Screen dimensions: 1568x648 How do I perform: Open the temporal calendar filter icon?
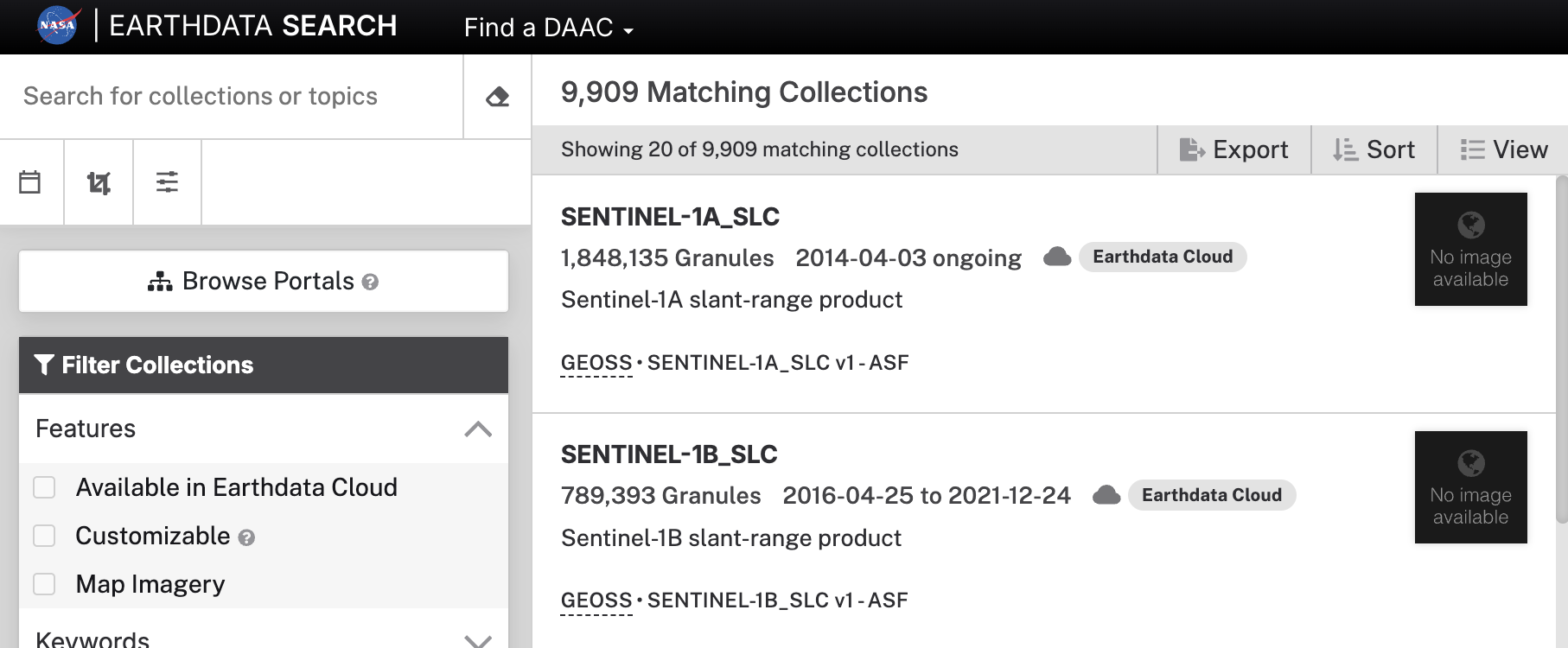(30, 182)
